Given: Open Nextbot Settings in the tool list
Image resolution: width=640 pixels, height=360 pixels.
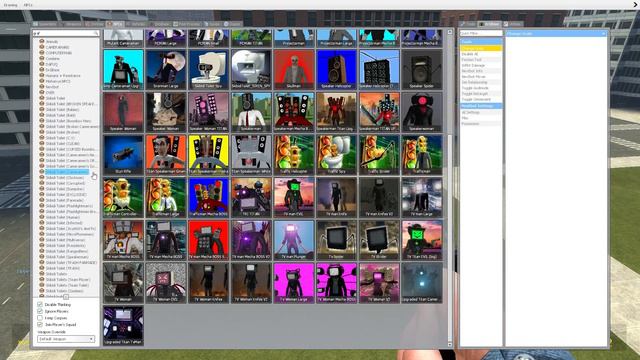Looking at the screenshot, I should coord(481,106).
